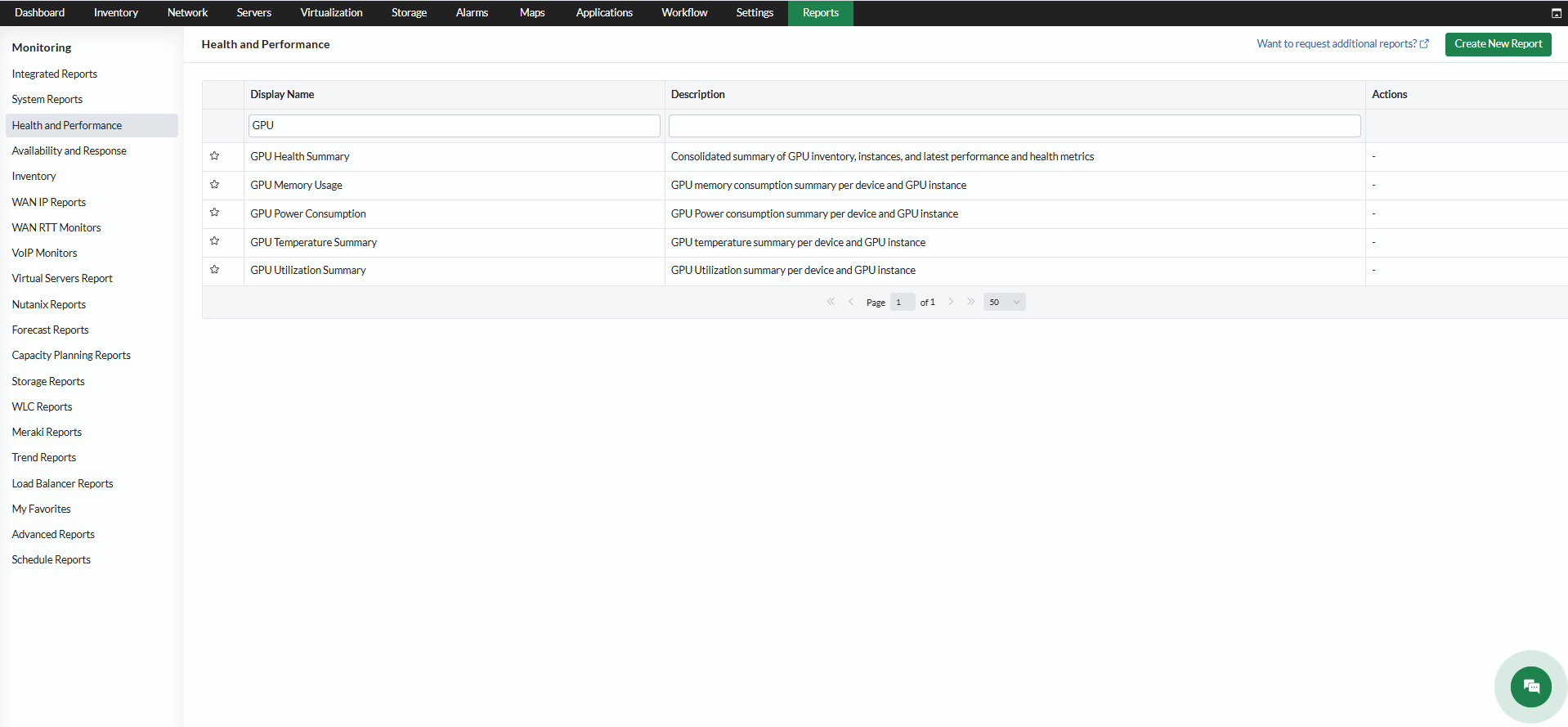Click 'GPU memory consumption summary' description cell
The width and height of the screenshot is (1568, 727).
[x=818, y=185]
